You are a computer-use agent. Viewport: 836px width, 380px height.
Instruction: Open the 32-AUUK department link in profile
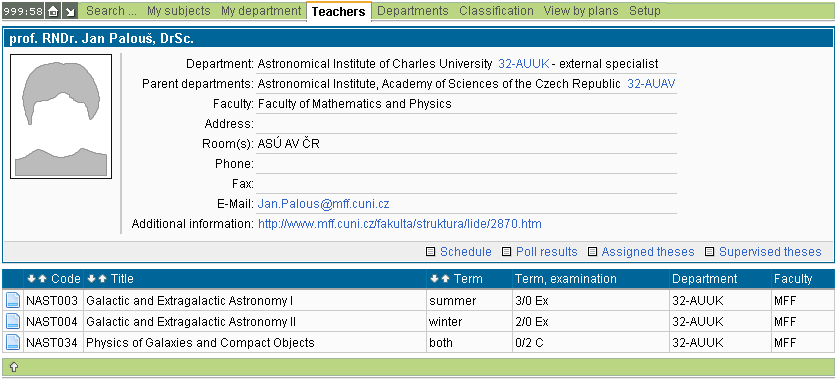524,64
